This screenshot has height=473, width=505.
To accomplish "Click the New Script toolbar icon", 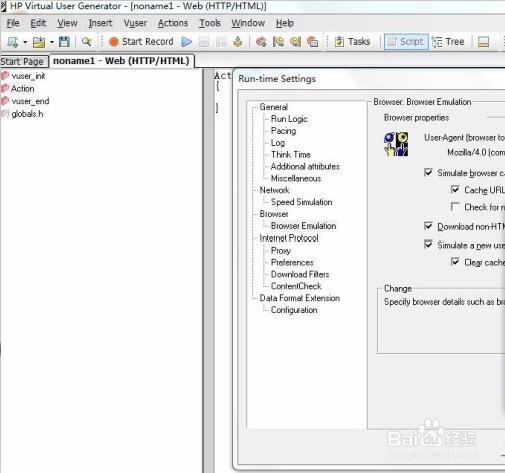I will [x=12, y=42].
